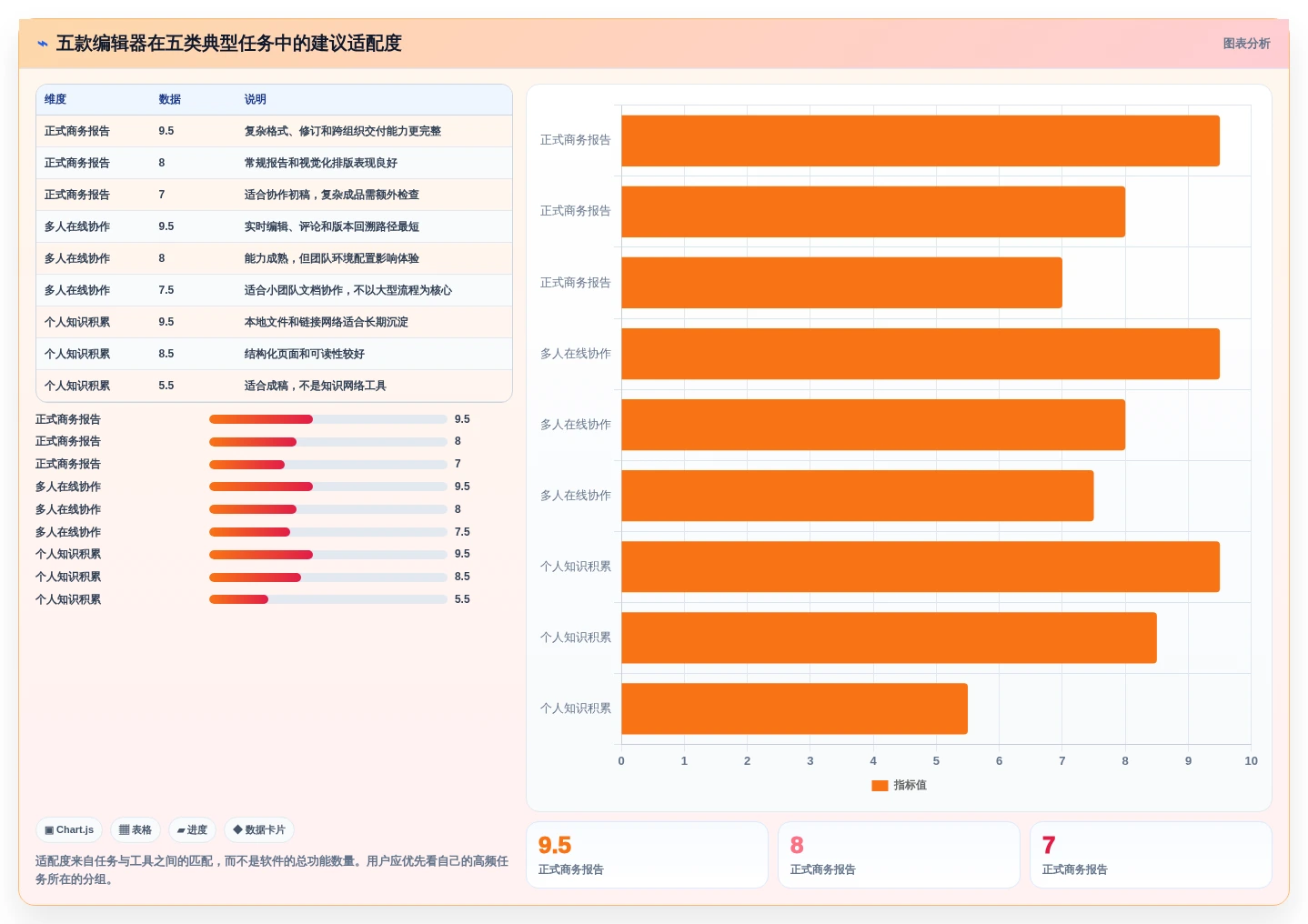Click the 8.5 value in the table
1308x924 pixels.
(x=166, y=354)
